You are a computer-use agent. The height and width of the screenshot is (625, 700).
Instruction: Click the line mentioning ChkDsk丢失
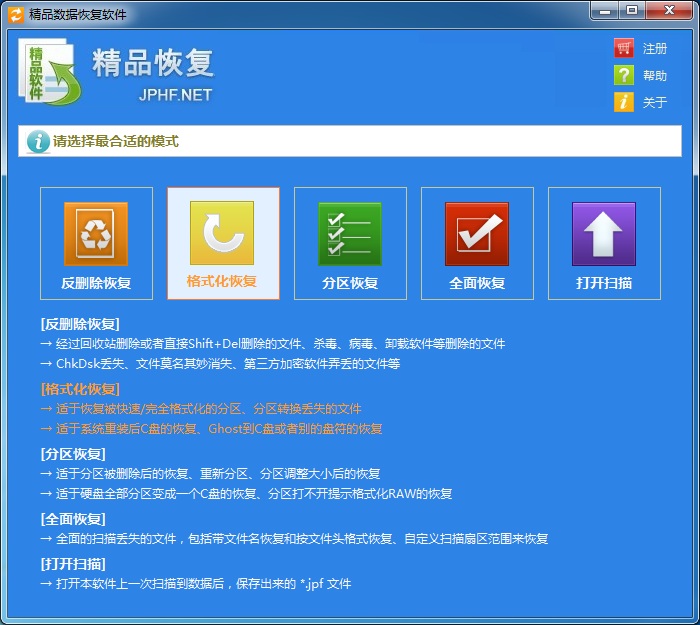point(220,364)
